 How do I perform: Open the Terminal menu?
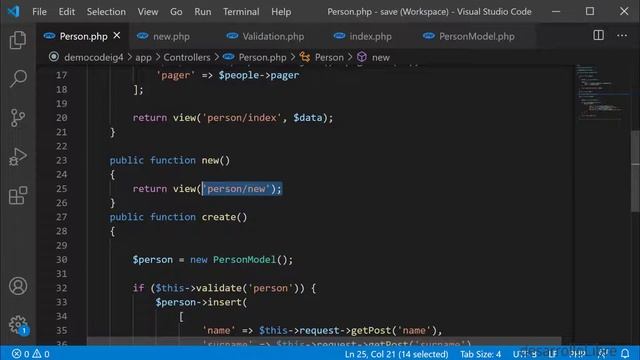pos(241,11)
